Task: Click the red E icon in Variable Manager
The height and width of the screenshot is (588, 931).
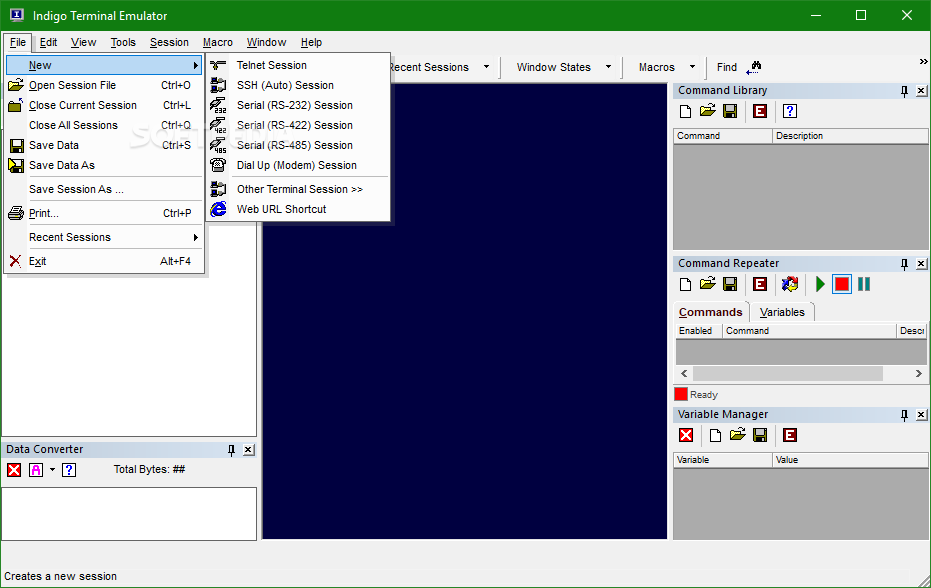Action: coord(789,435)
